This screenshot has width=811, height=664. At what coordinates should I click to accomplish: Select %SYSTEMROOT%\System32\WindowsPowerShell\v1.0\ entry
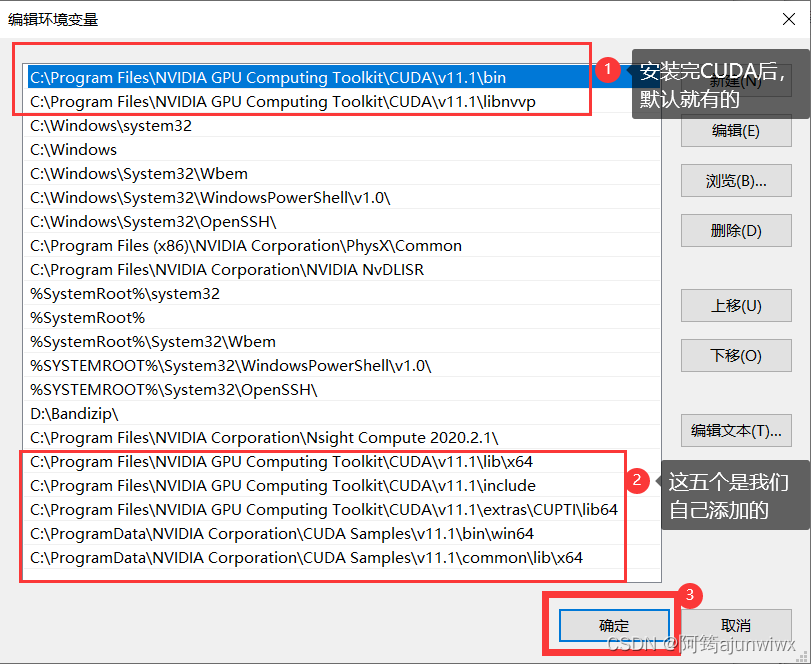coord(341,366)
